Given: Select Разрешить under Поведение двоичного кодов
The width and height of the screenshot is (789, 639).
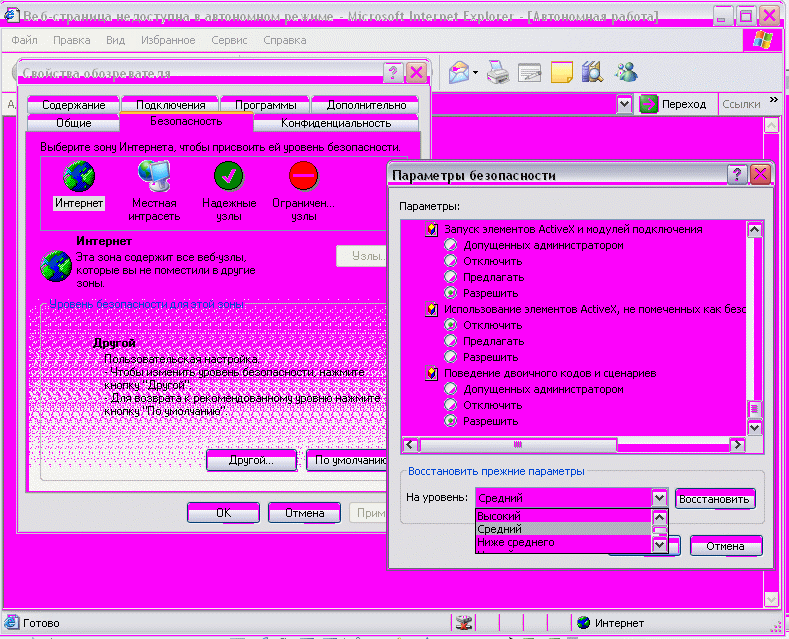Looking at the screenshot, I should click(450, 421).
